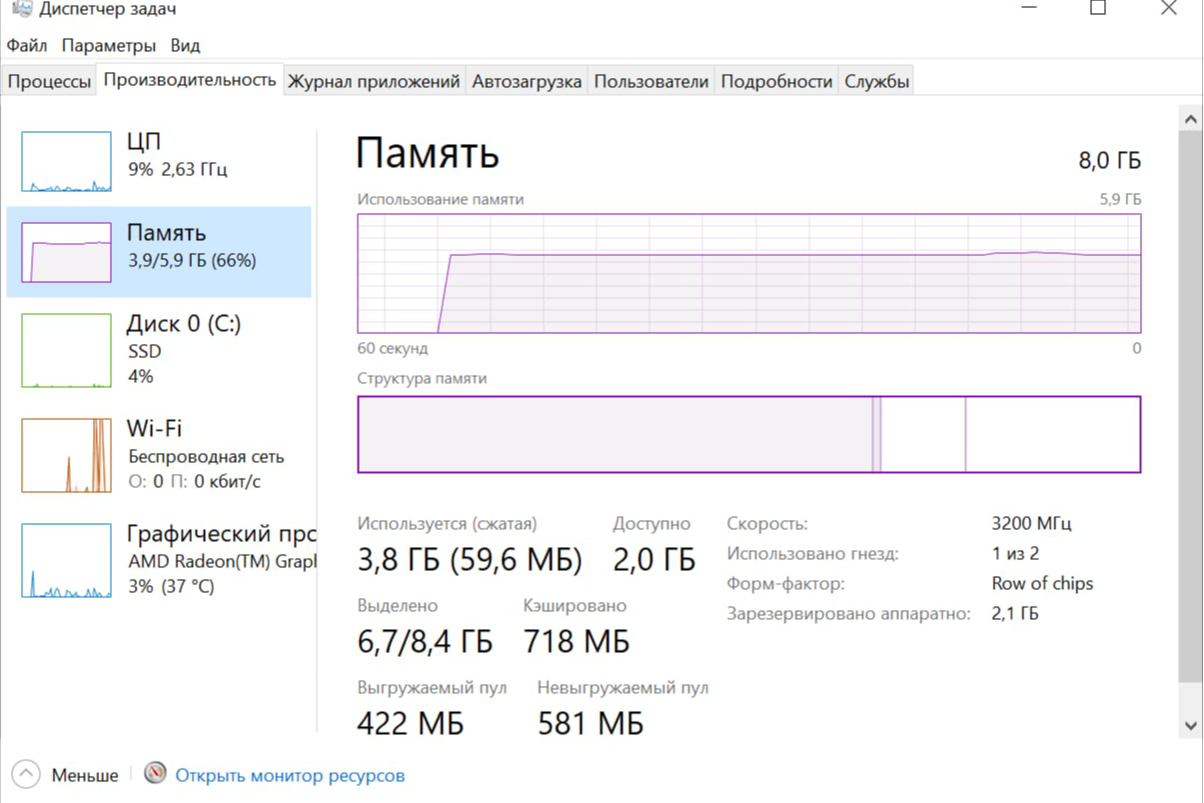
Task: Click the Resource Monitor icon at bottom
Action: (x=155, y=774)
